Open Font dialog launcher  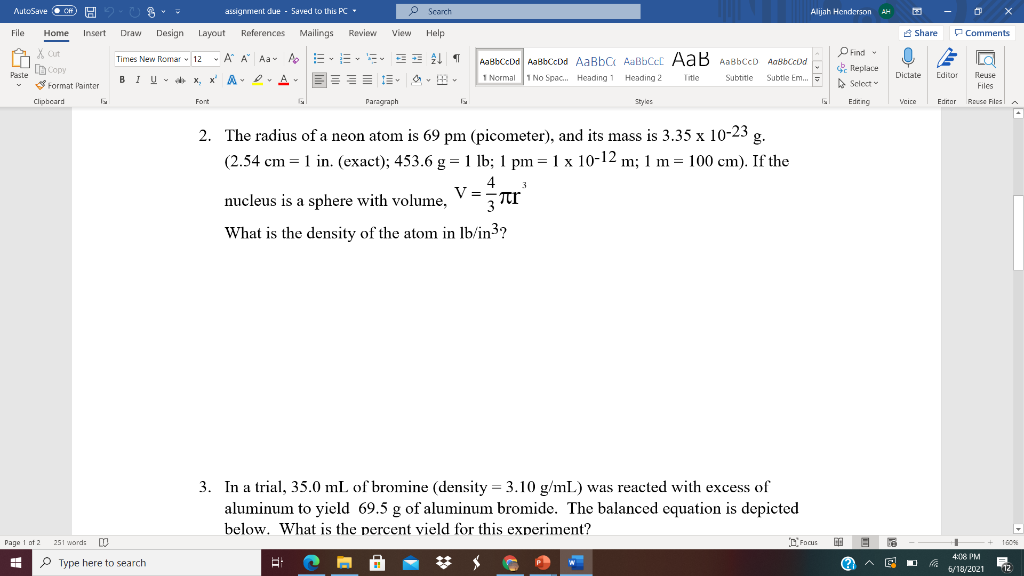[x=301, y=101]
